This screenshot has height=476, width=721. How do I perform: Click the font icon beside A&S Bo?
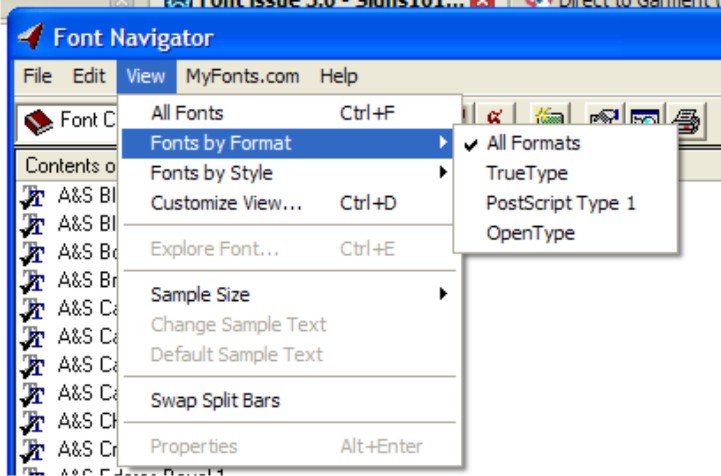[33, 253]
